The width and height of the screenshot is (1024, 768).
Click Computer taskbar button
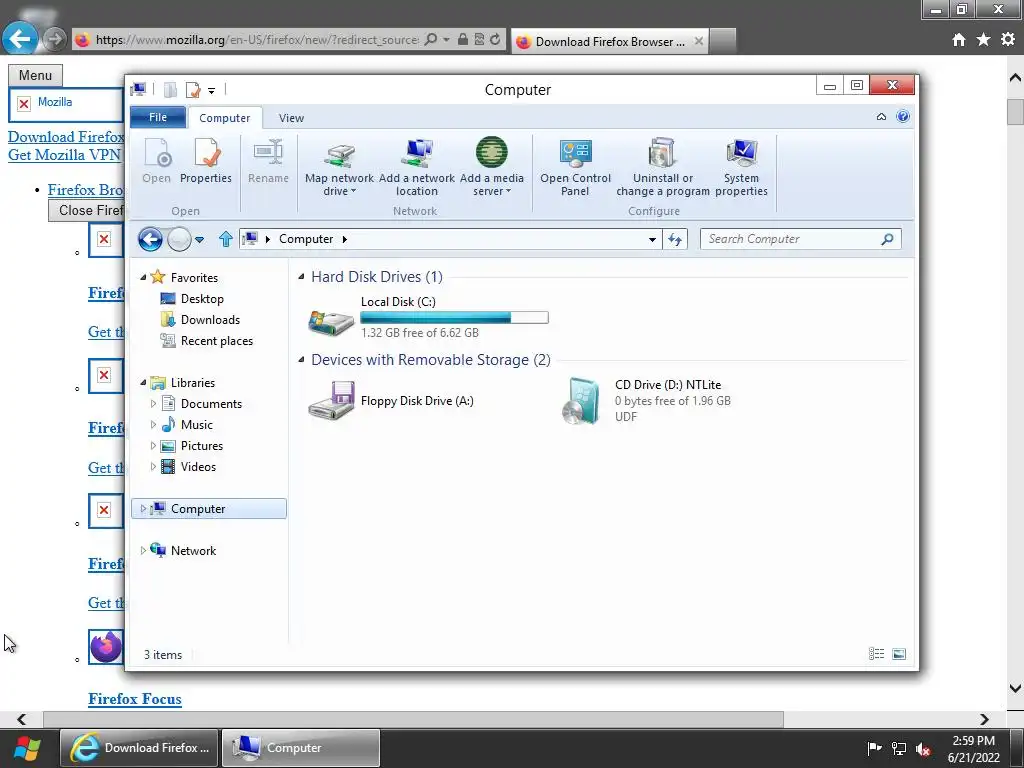[x=300, y=748]
